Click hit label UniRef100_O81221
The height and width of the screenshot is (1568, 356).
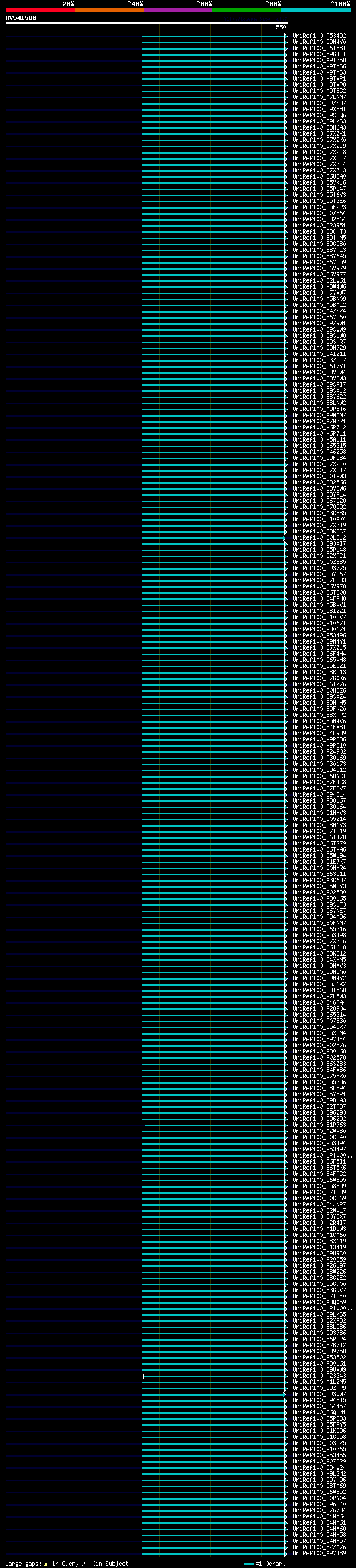pos(319,612)
